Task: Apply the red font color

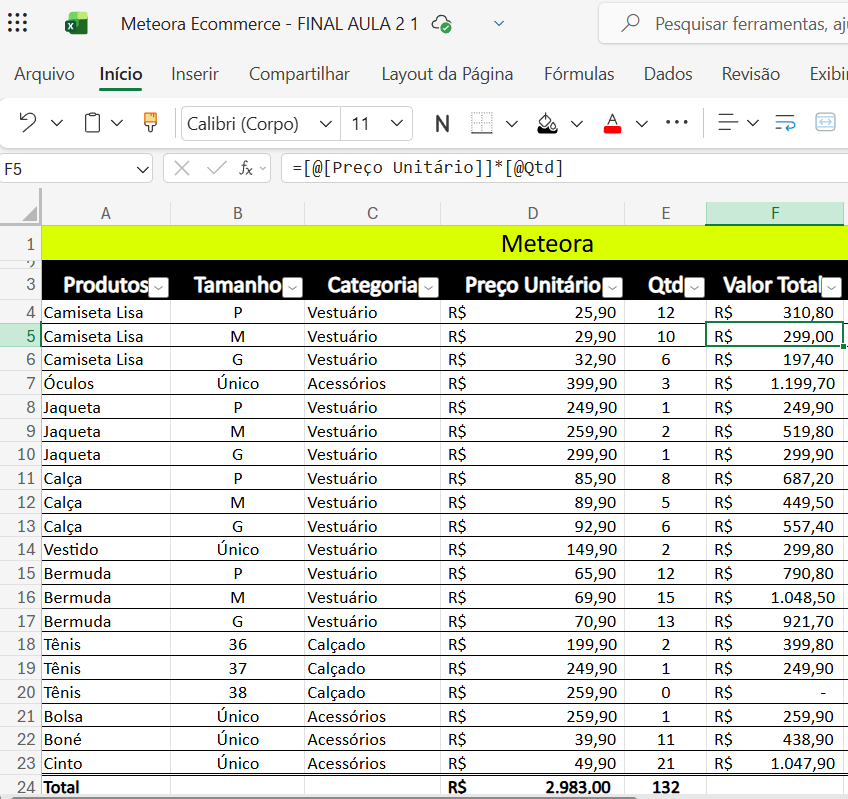Action: coord(613,123)
